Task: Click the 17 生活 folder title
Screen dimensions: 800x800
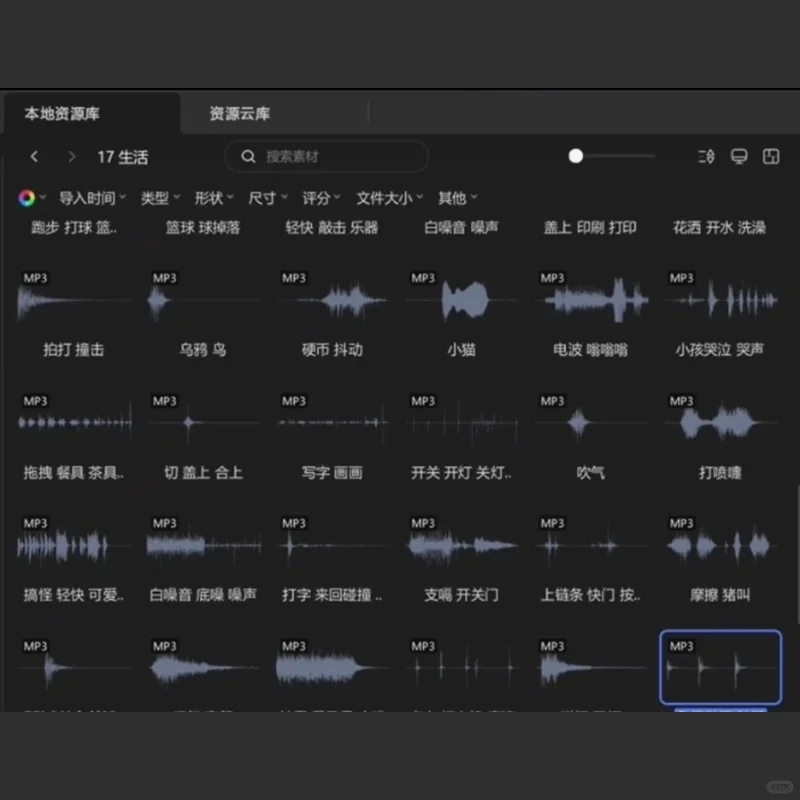Action: pos(123,157)
